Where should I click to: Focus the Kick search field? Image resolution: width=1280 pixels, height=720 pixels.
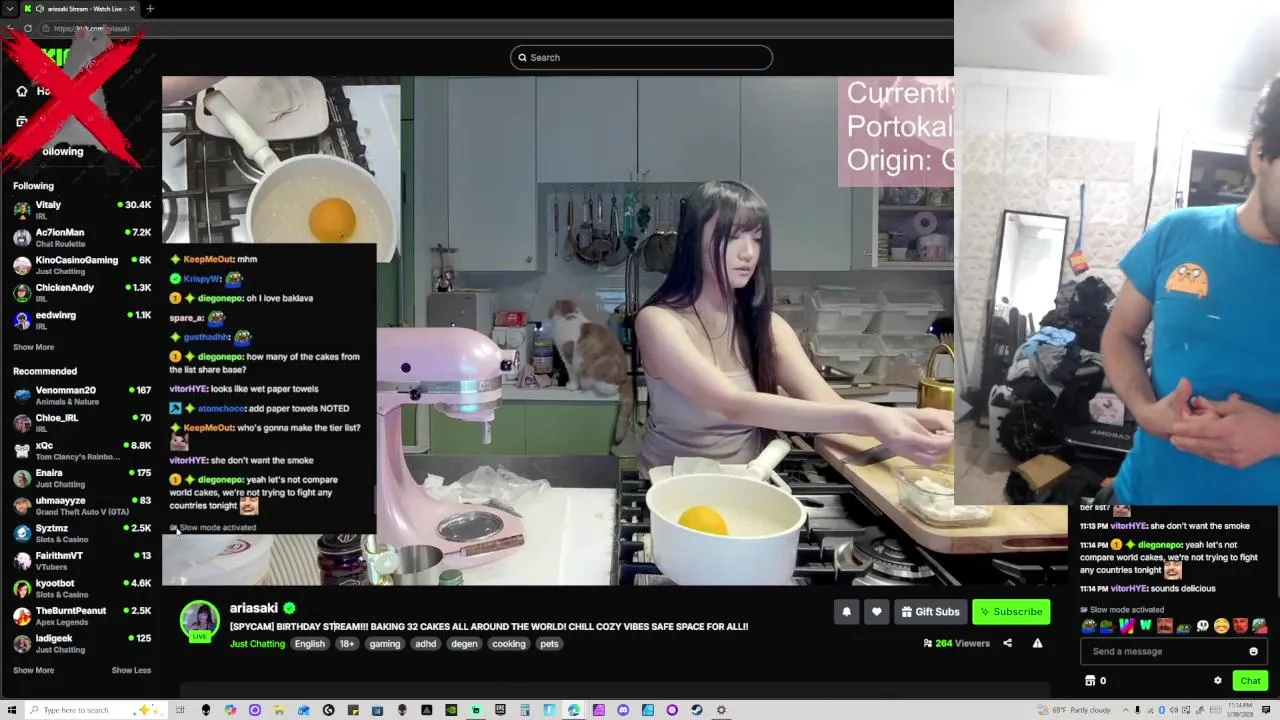641,57
